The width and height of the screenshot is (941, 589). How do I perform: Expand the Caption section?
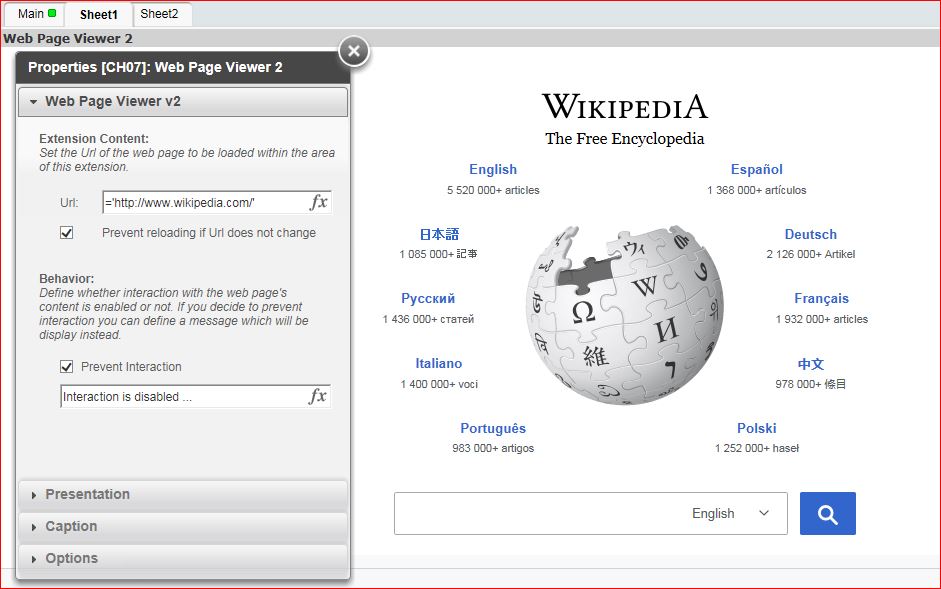click(x=183, y=526)
